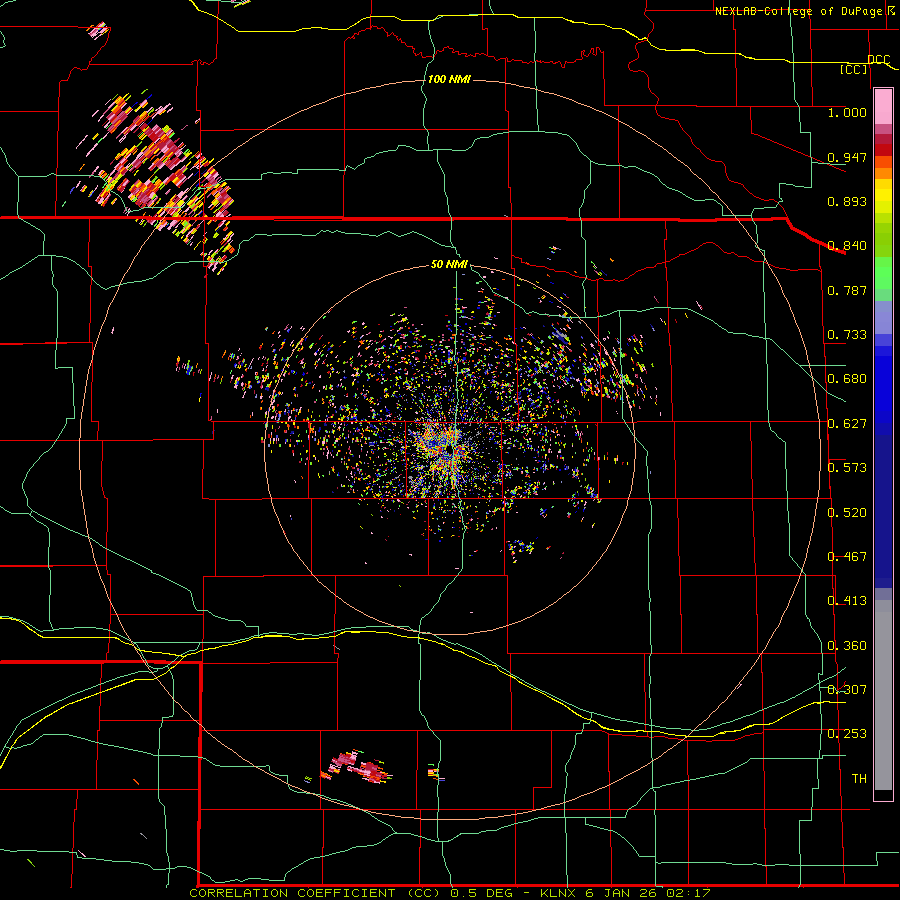Select the 100 NMI range ring label
This screenshot has width=900, height=900.
pyautogui.click(x=449, y=79)
